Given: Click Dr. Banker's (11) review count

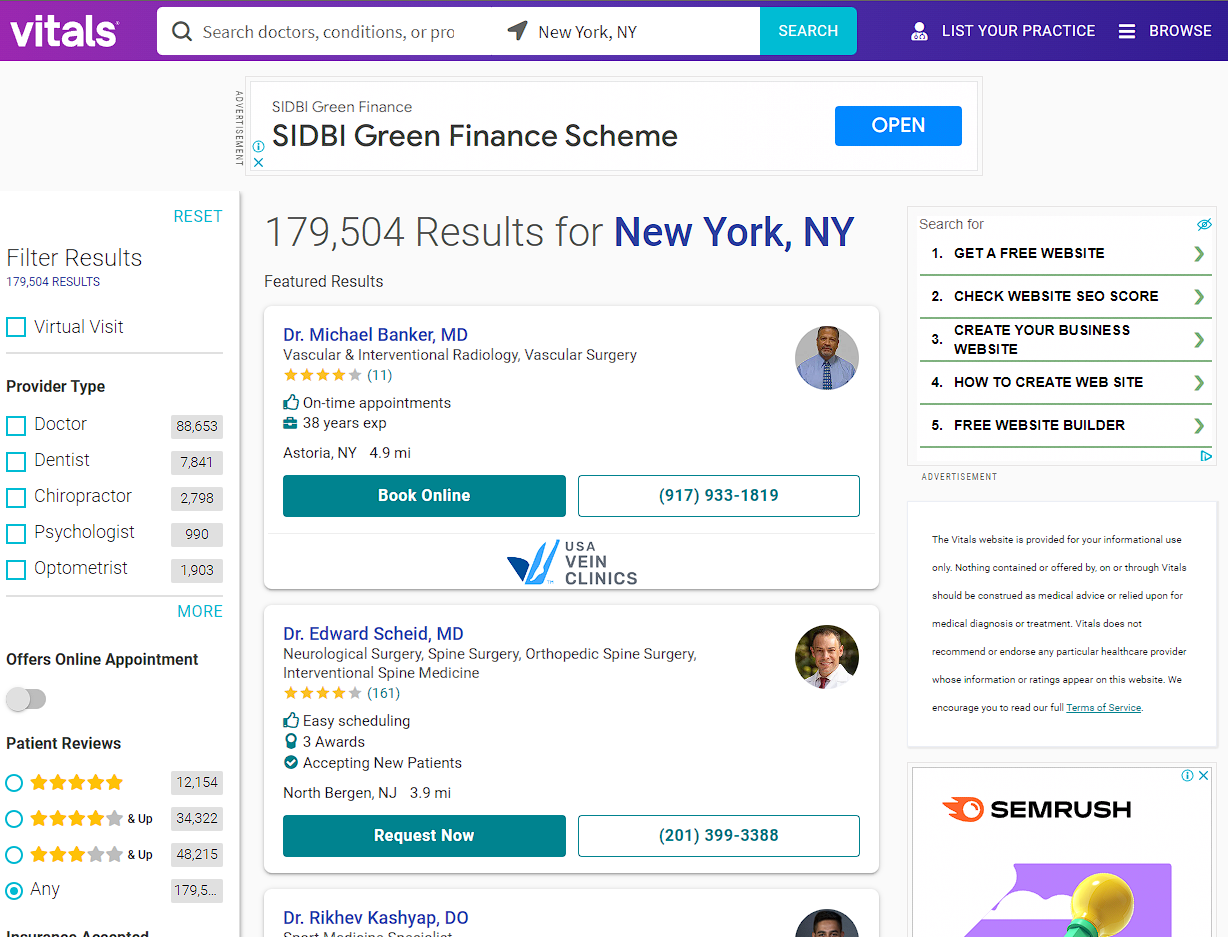Looking at the screenshot, I should tap(379, 375).
